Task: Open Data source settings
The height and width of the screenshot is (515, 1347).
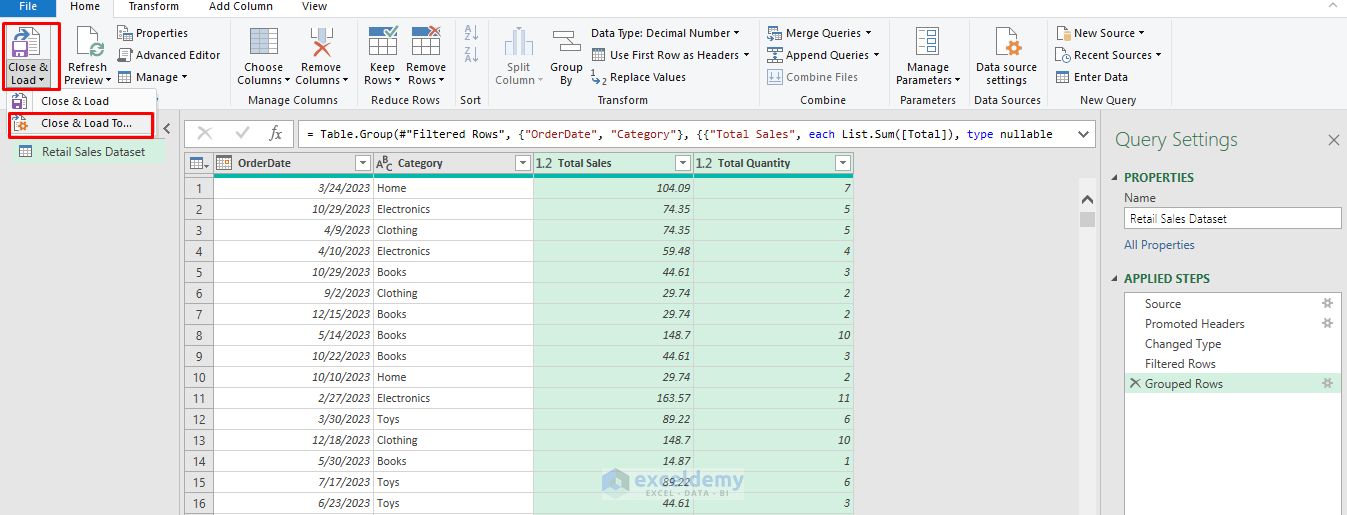Action: click(1006, 56)
